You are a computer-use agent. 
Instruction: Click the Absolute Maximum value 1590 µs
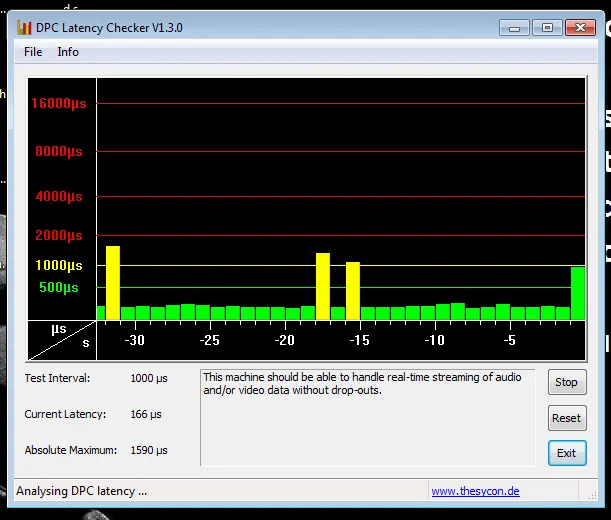click(149, 451)
